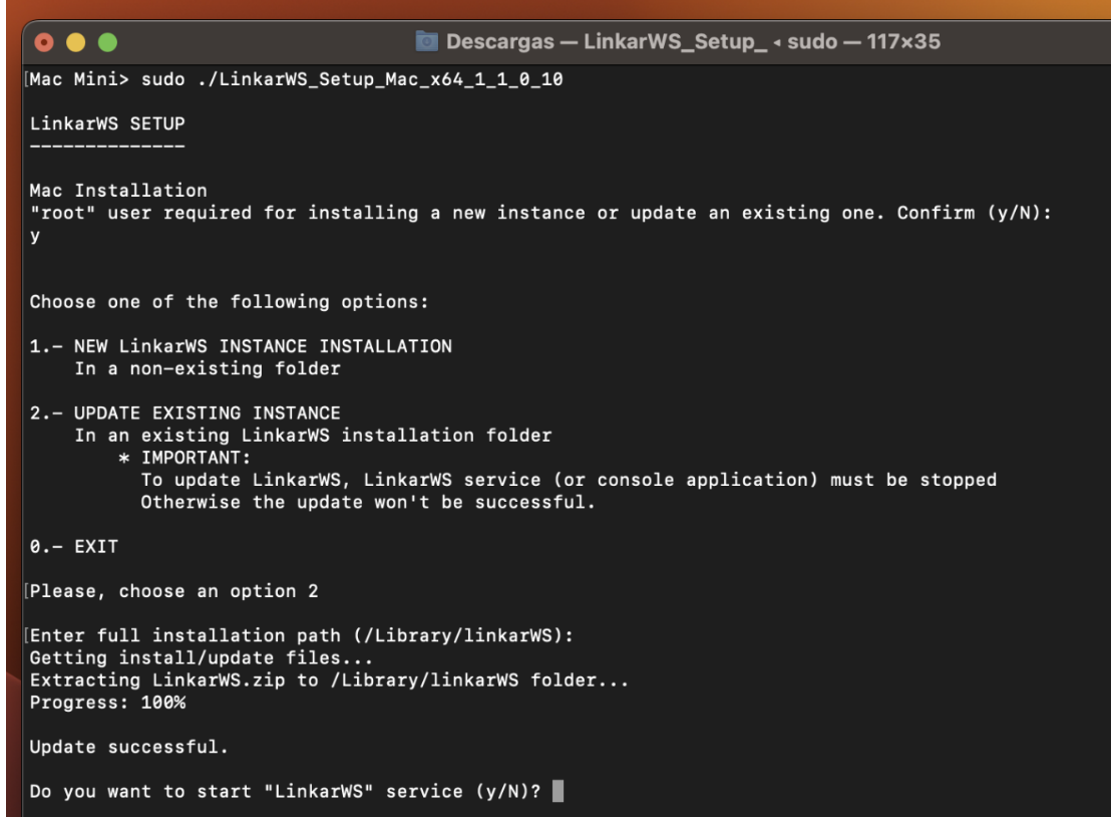Click the folder proxy icon in title bar
The image size is (1113, 820).
(x=427, y=44)
